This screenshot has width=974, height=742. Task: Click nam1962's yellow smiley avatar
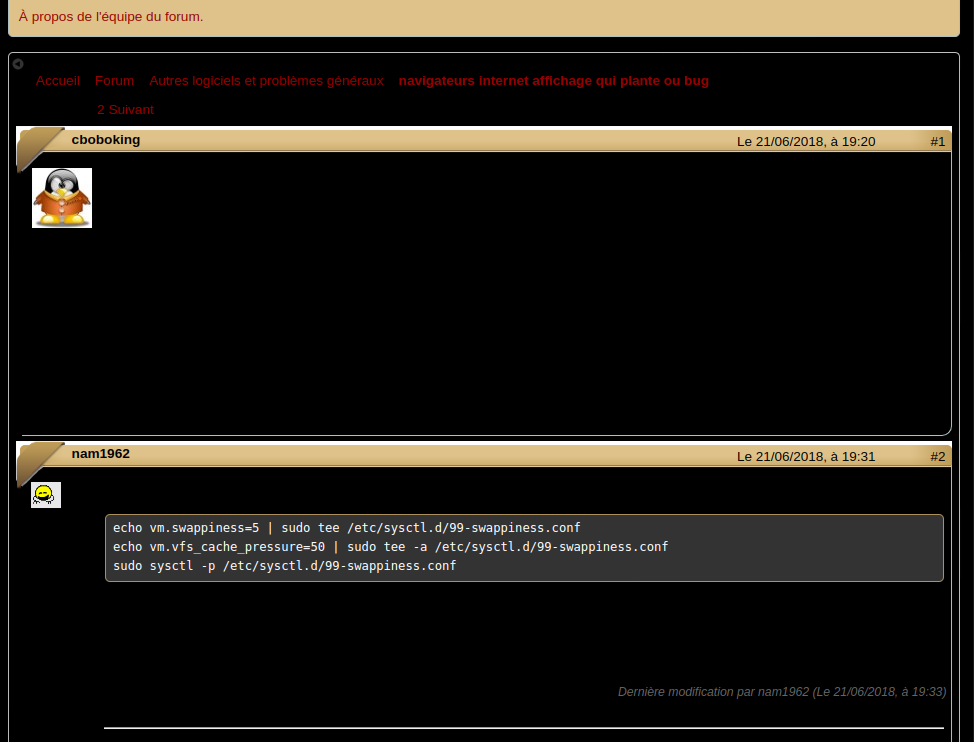(x=46, y=494)
